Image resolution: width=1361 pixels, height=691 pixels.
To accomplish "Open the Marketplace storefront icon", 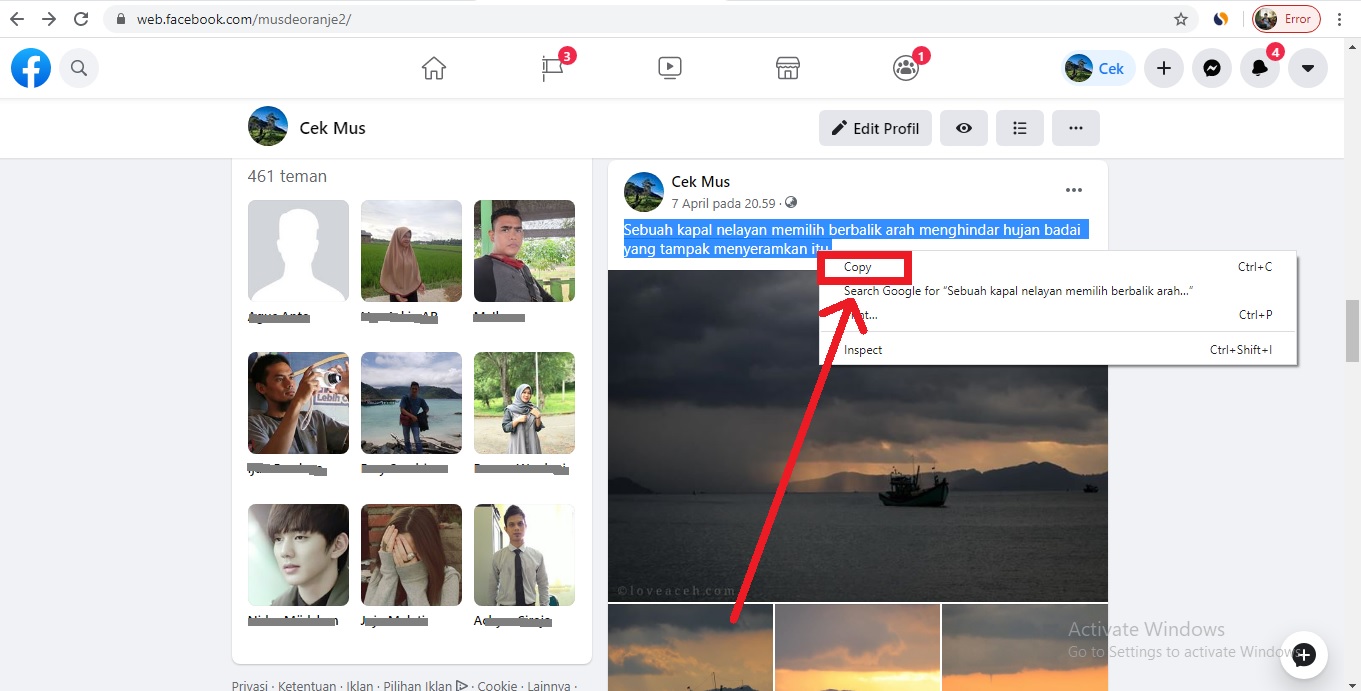I will click(x=787, y=67).
